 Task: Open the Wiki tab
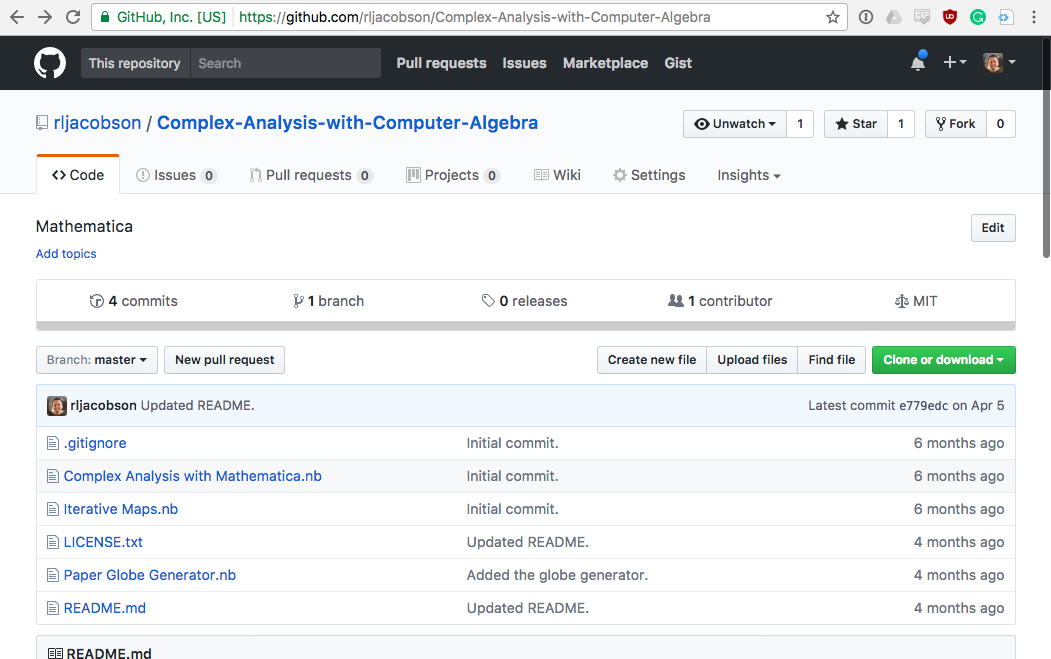557,175
